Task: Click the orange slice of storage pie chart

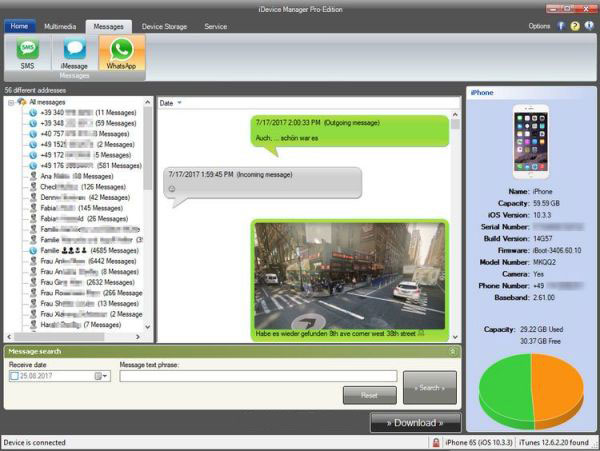Action: coord(558,388)
